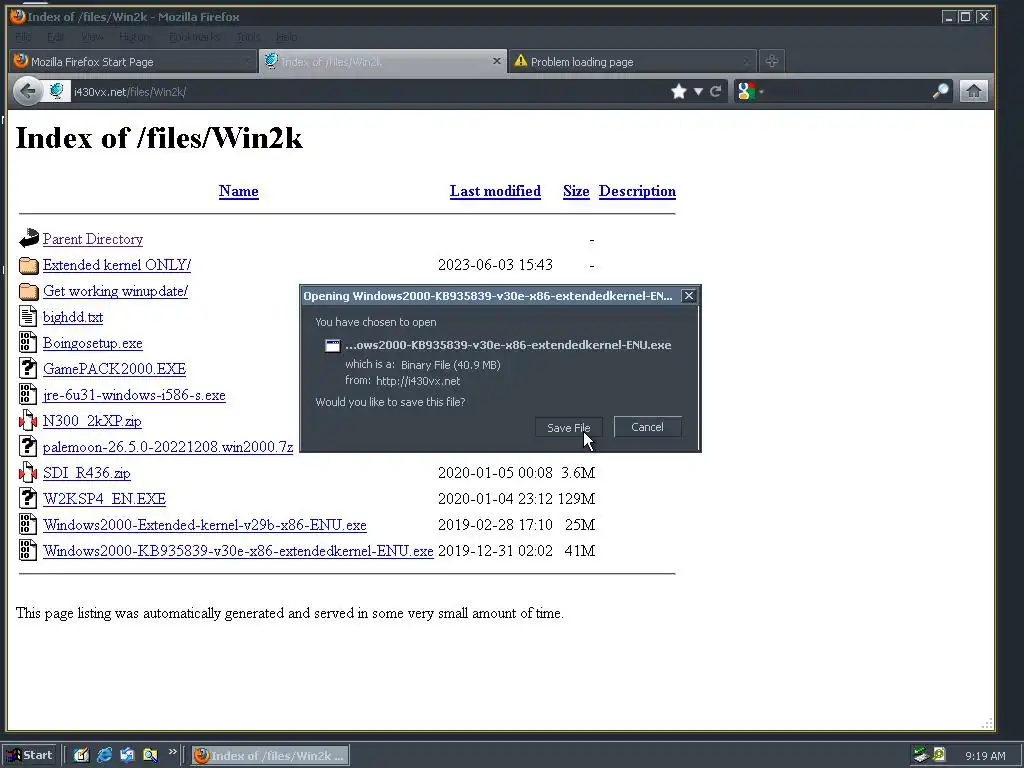The image size is (1024, 768).
Task: Click unknown-type icon beside W2KSP4_EN.EXE
Action: (x=28, y=498)
